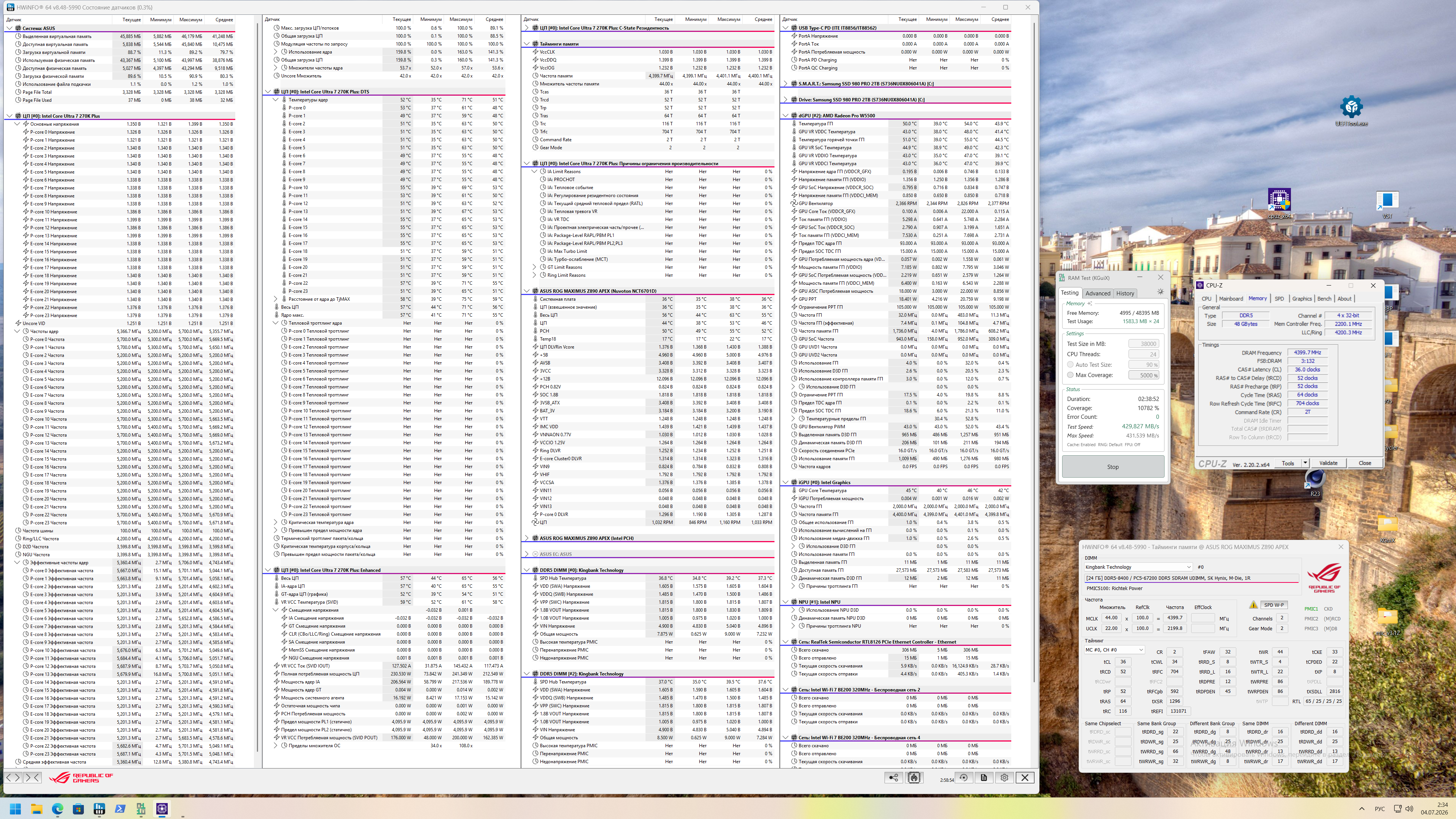The image size is (1456, 819).
Task: Open the Graphics tab in CPU-Z
Action: click(1302, 299)
